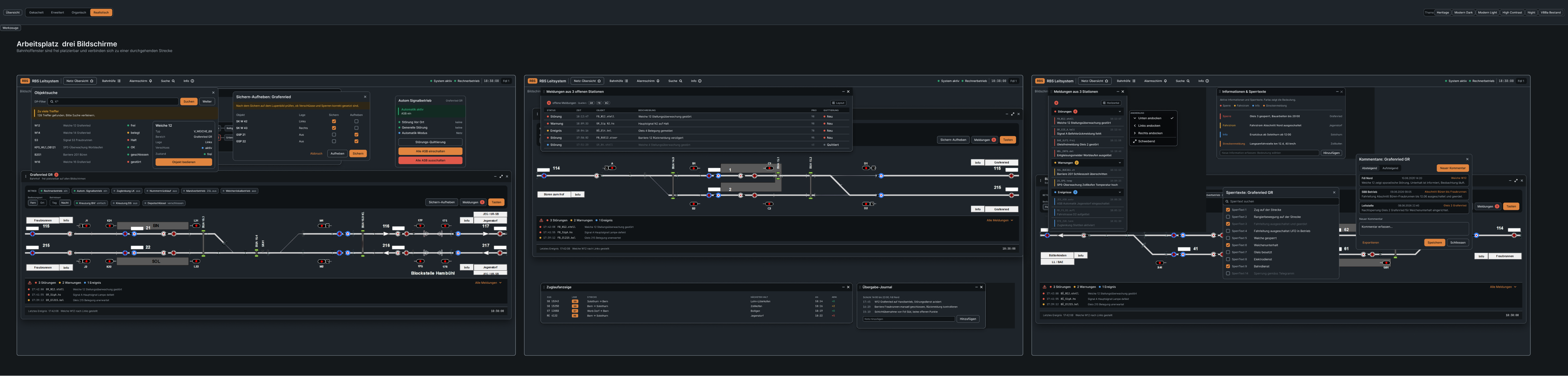Click signal J1 on the Grafenried GR track

click(86, 226)
